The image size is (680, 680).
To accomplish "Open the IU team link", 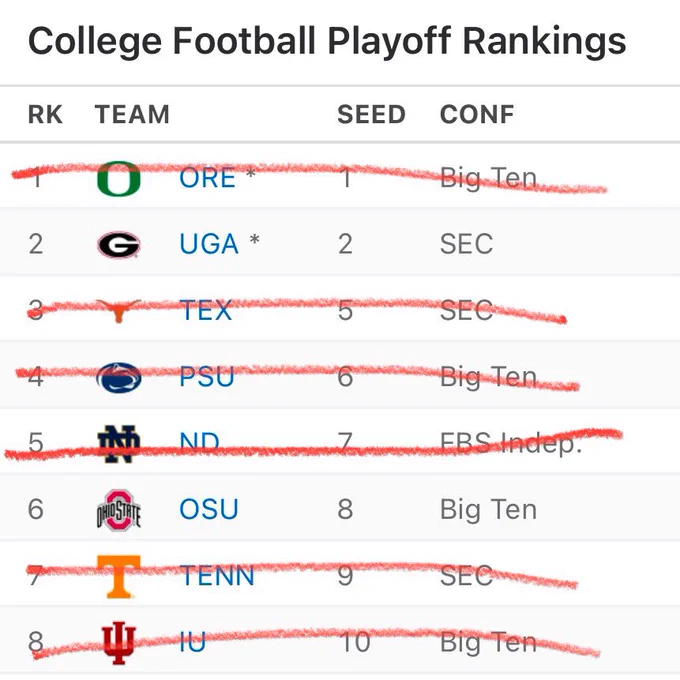I will click(193, 642).
